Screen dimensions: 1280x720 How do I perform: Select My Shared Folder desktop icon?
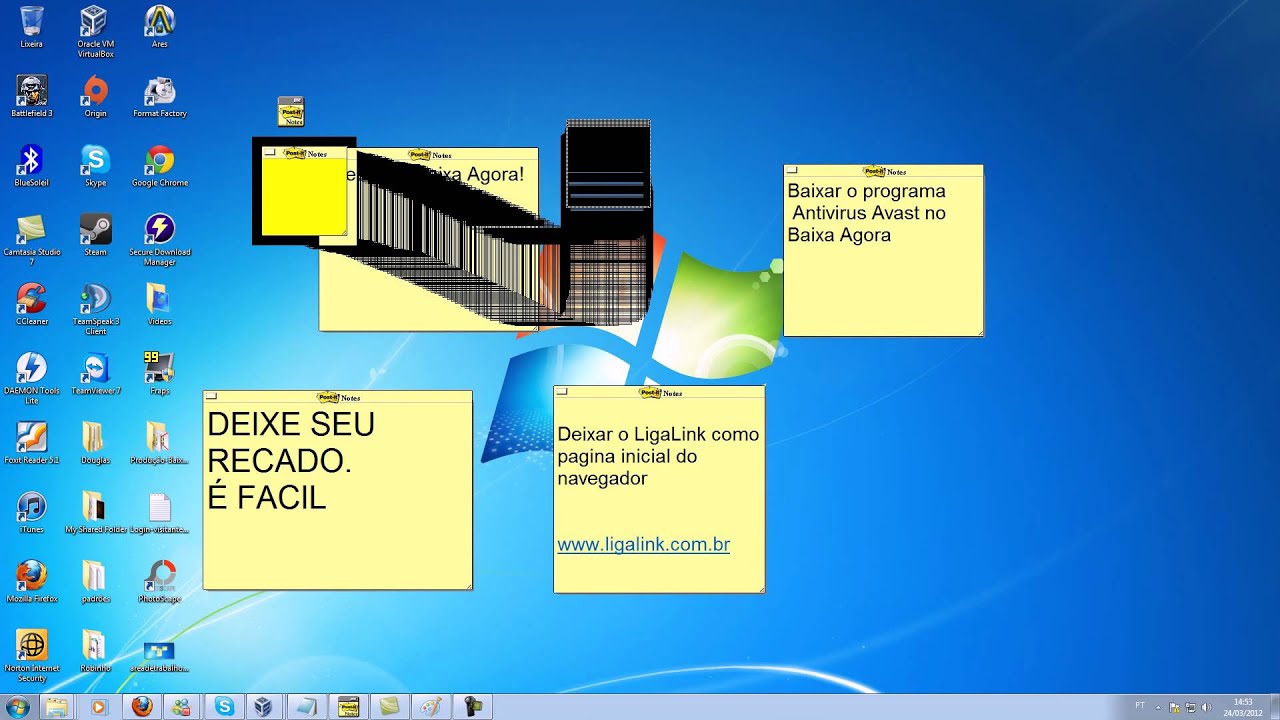click(x=95, y=511)
